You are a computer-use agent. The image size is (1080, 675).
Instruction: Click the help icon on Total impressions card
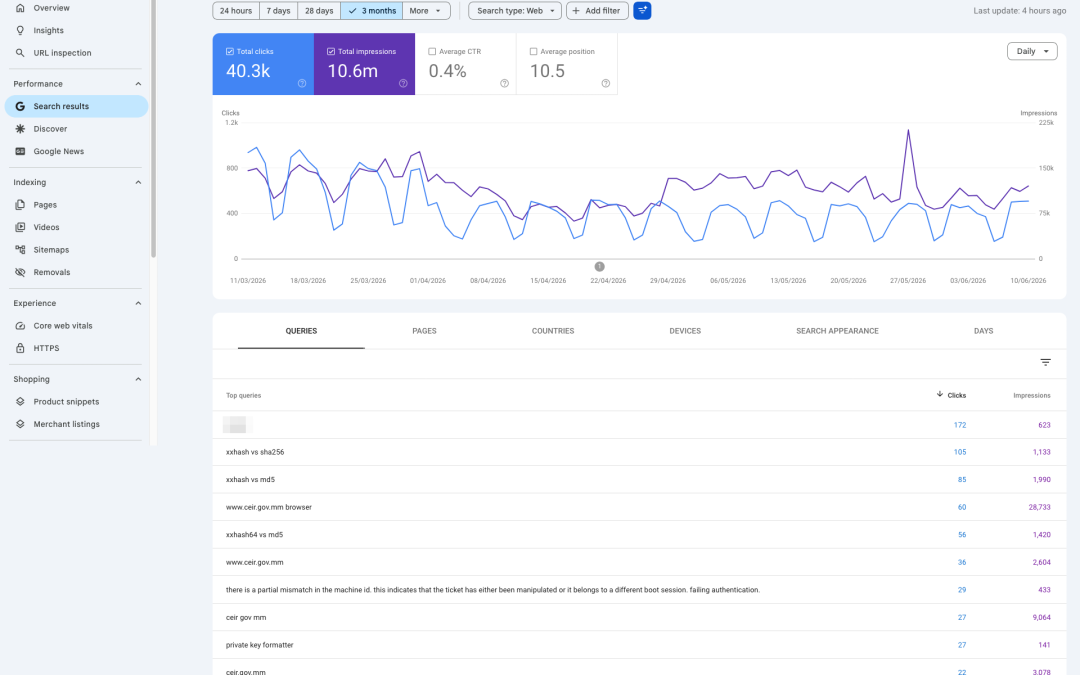403,83
